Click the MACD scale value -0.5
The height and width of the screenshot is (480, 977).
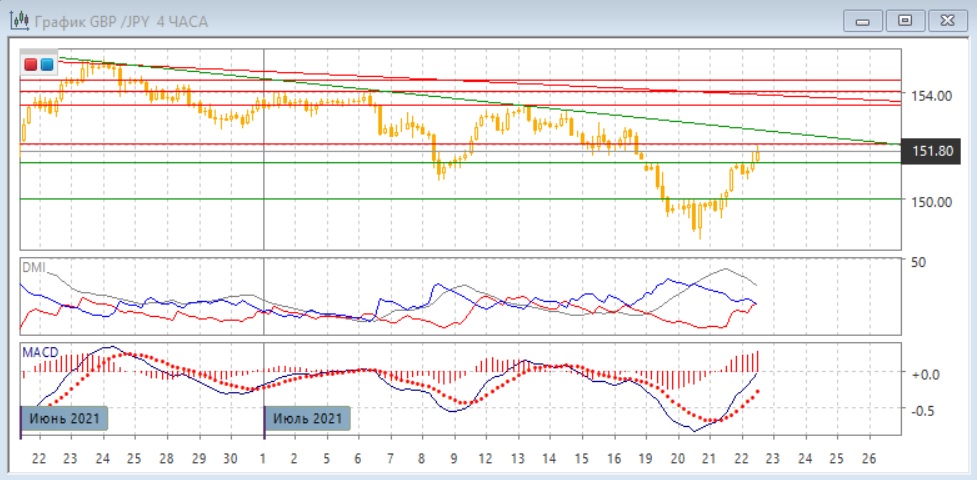925,409
